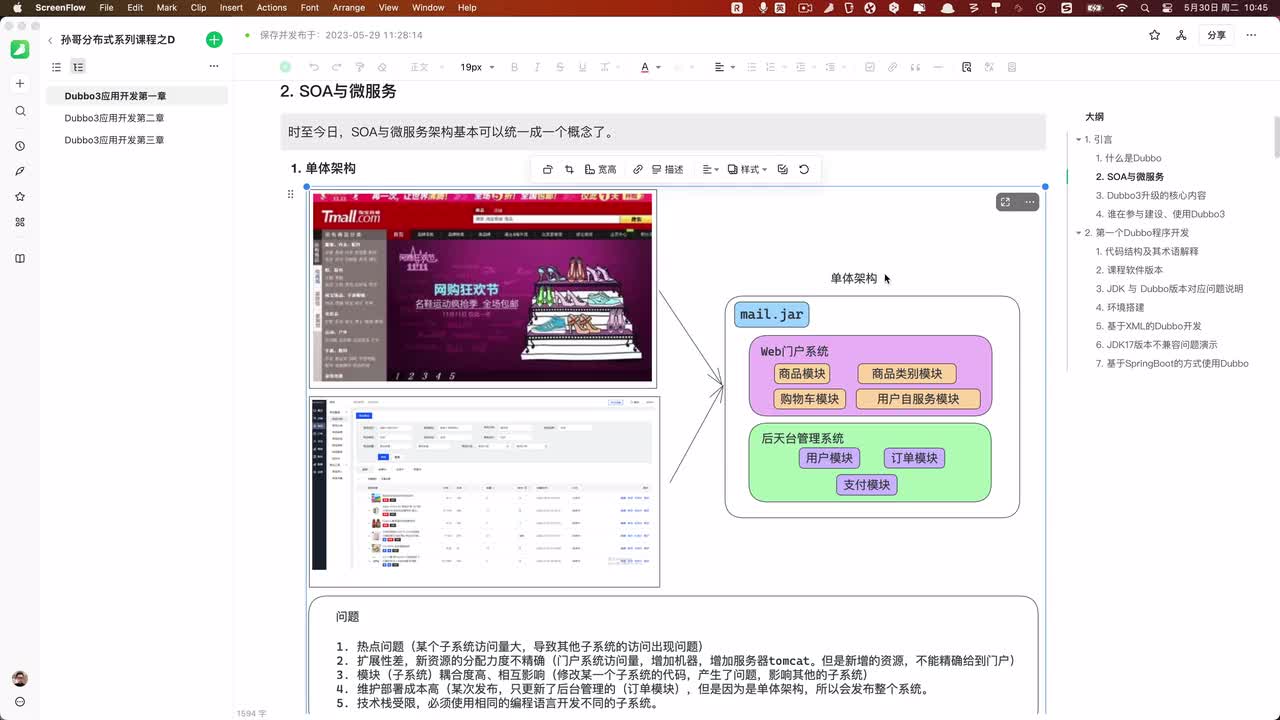
Task: Click the undo arrow in toolbar
Action: [x=313, y=67]
